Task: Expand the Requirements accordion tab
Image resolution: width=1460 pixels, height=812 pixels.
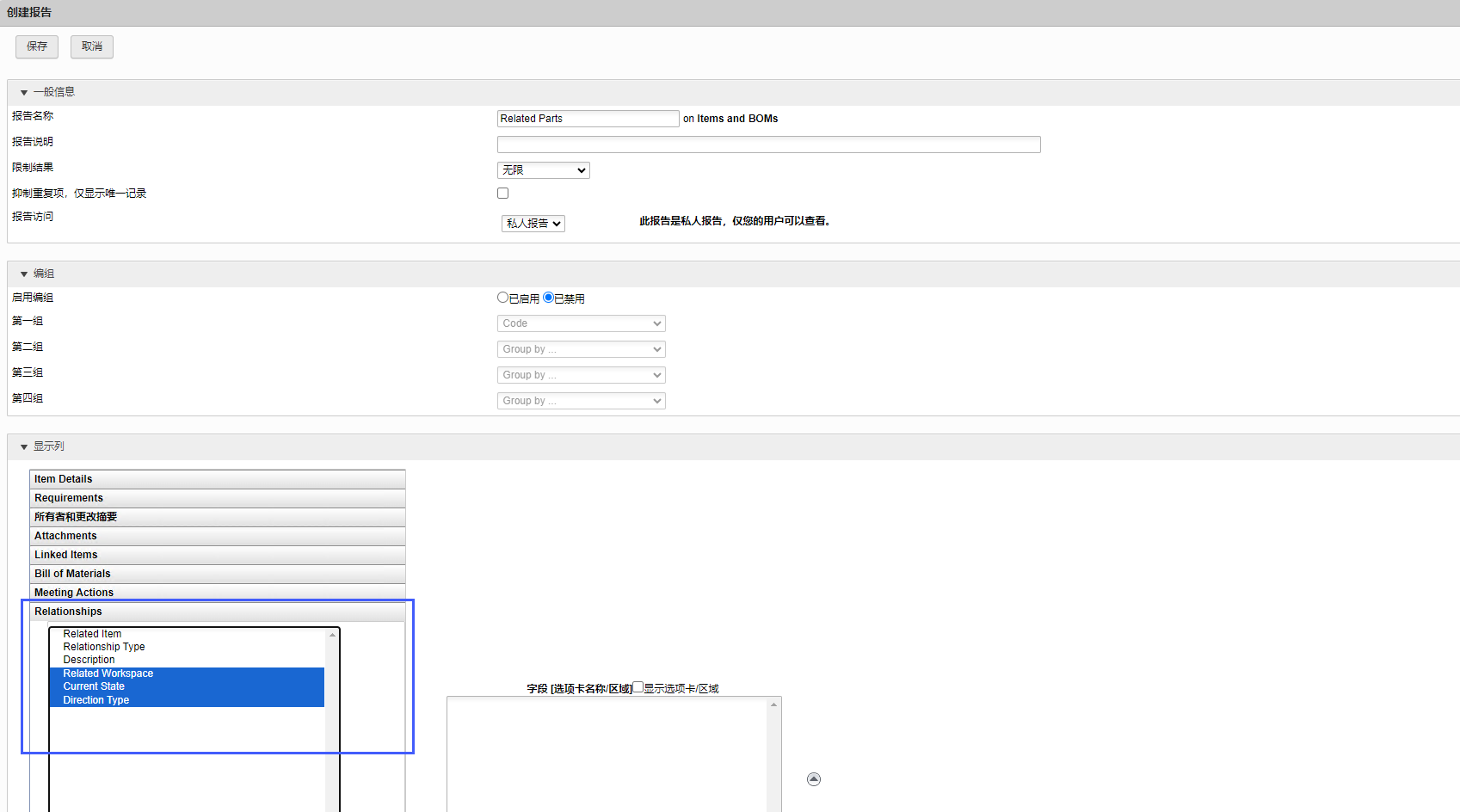Action: pyautogui.click(x=218, y=498)
